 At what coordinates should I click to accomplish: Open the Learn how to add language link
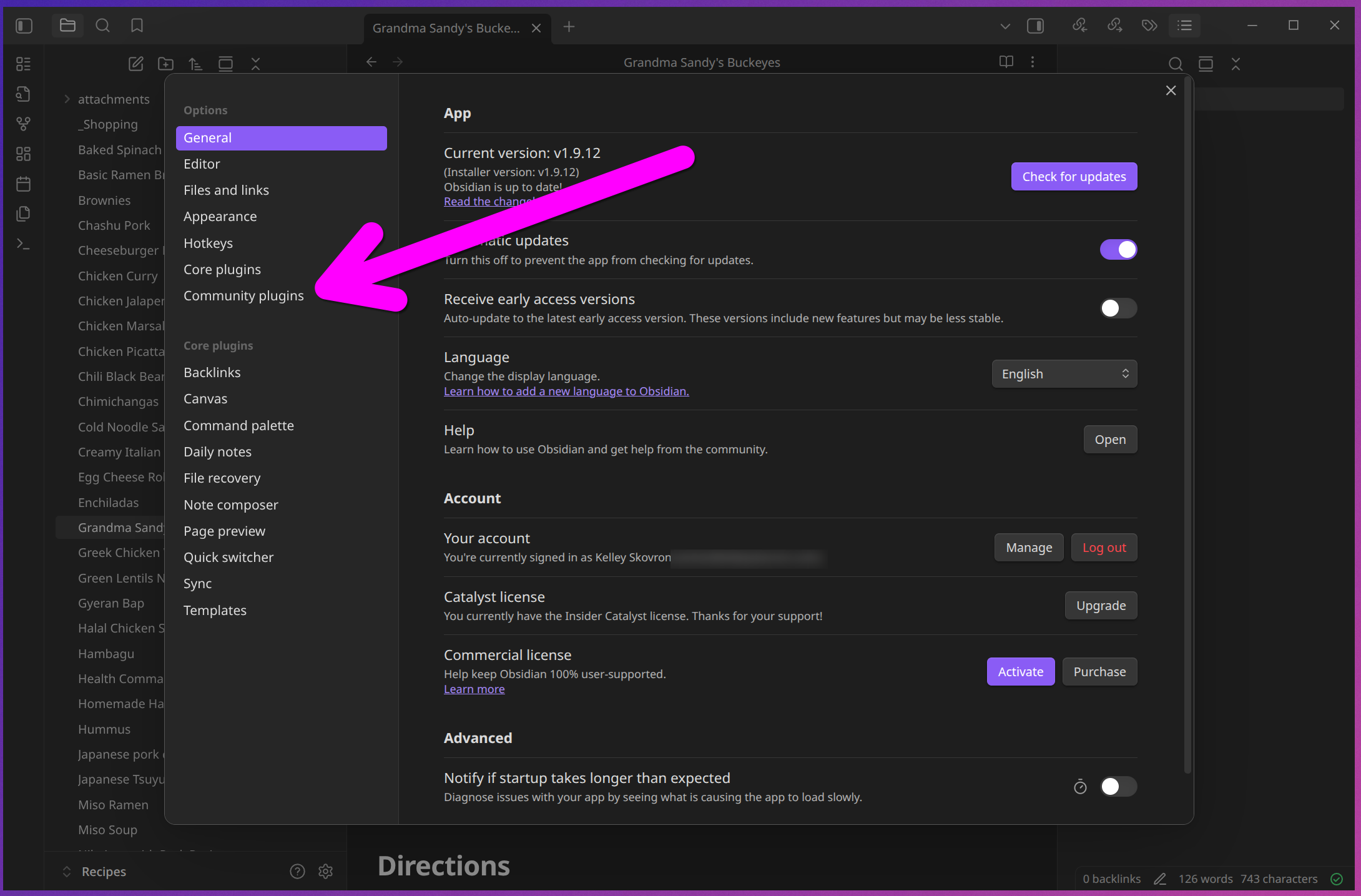click(x=566, y=391)
